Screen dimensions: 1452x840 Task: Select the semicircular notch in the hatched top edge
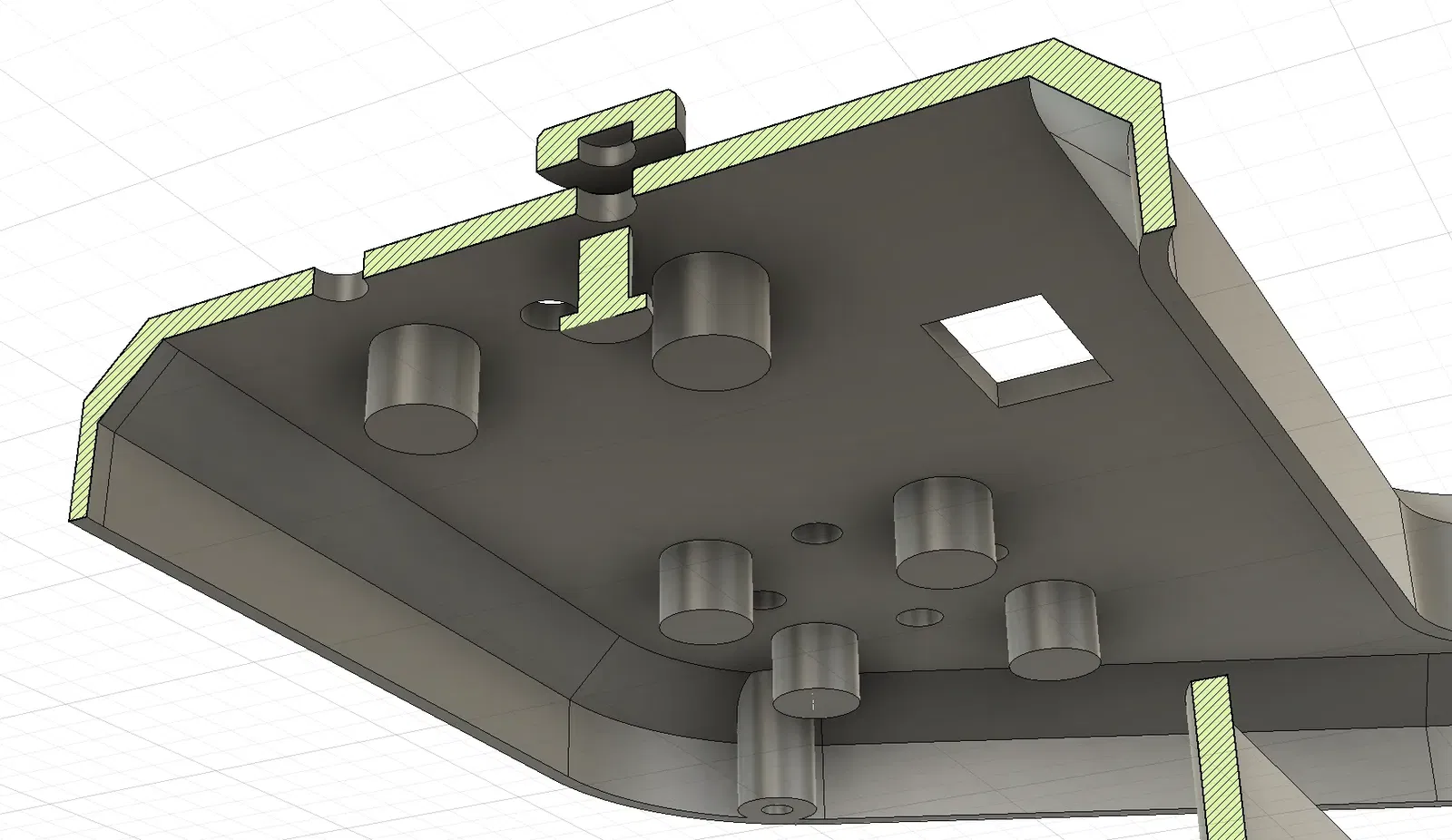pyautogui.click(x=338, y=284)
